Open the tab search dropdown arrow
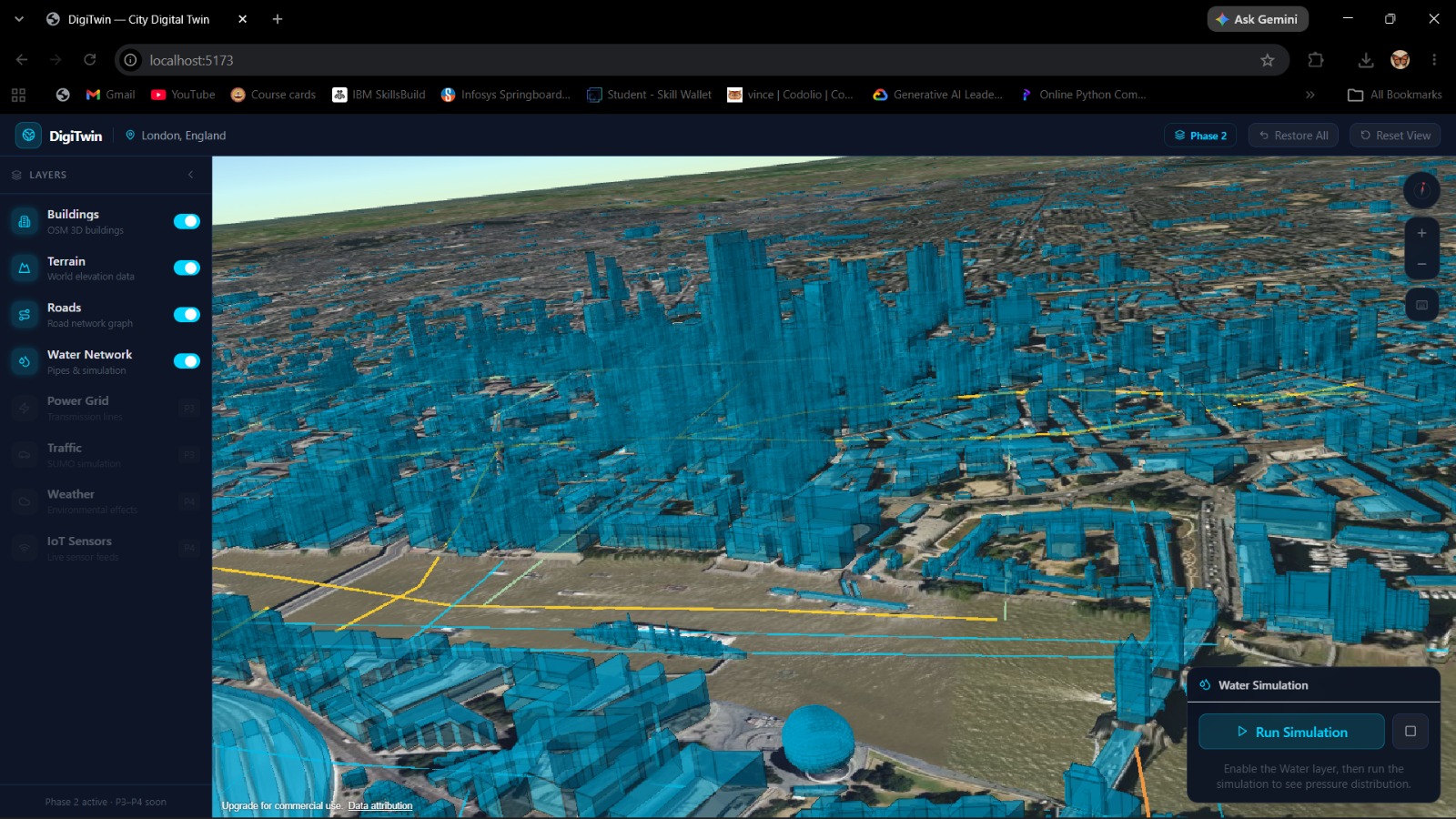Viewport: 1456px width, 819px height. 19,19
